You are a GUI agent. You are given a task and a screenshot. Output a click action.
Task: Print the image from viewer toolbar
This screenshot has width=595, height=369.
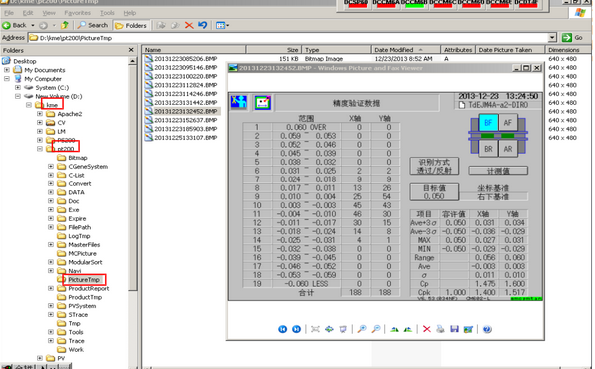(x=440, y=329)
